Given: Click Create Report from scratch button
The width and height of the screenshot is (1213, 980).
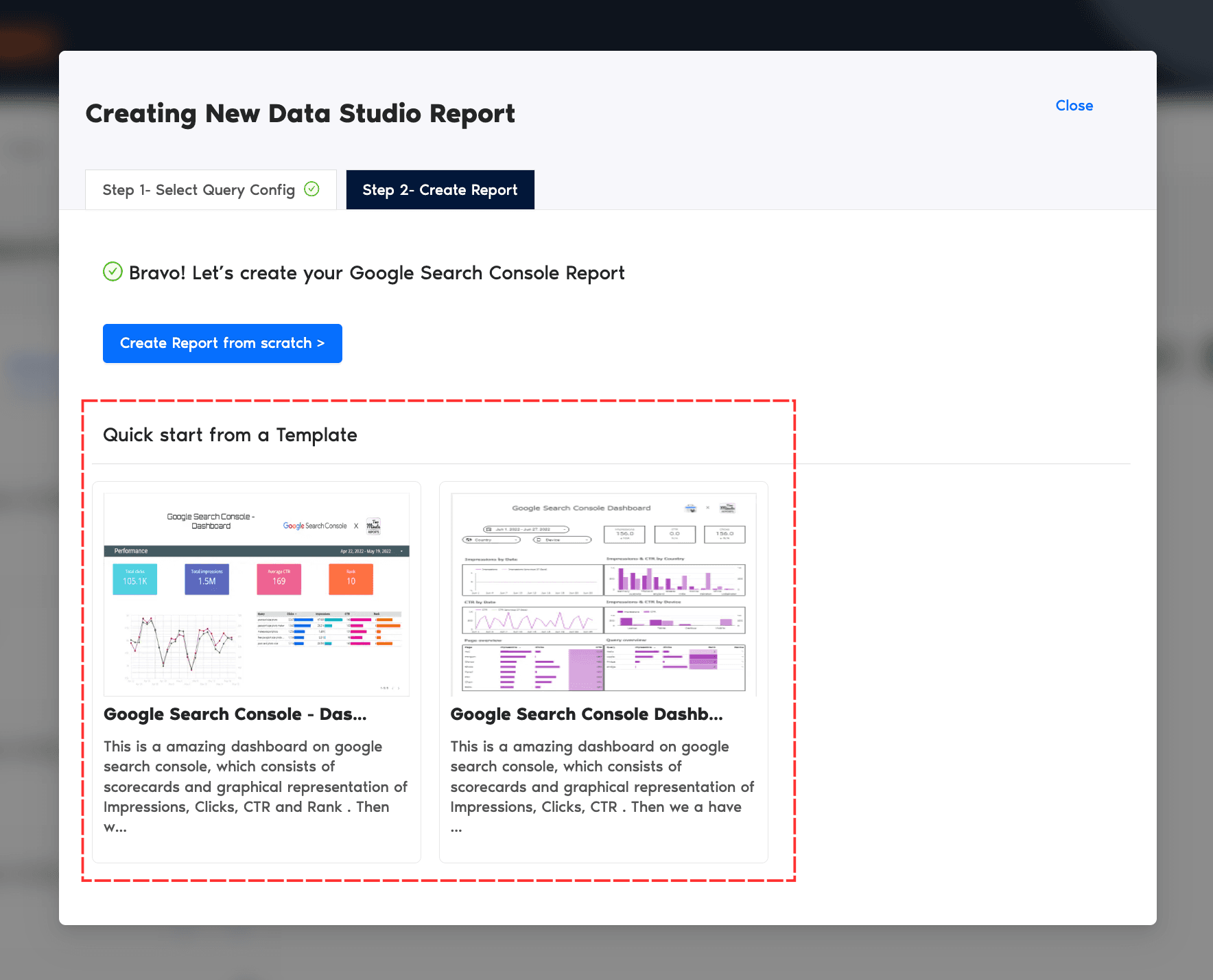Looking at the screenshot, I should pyautogui.click(x=222, y=343).
